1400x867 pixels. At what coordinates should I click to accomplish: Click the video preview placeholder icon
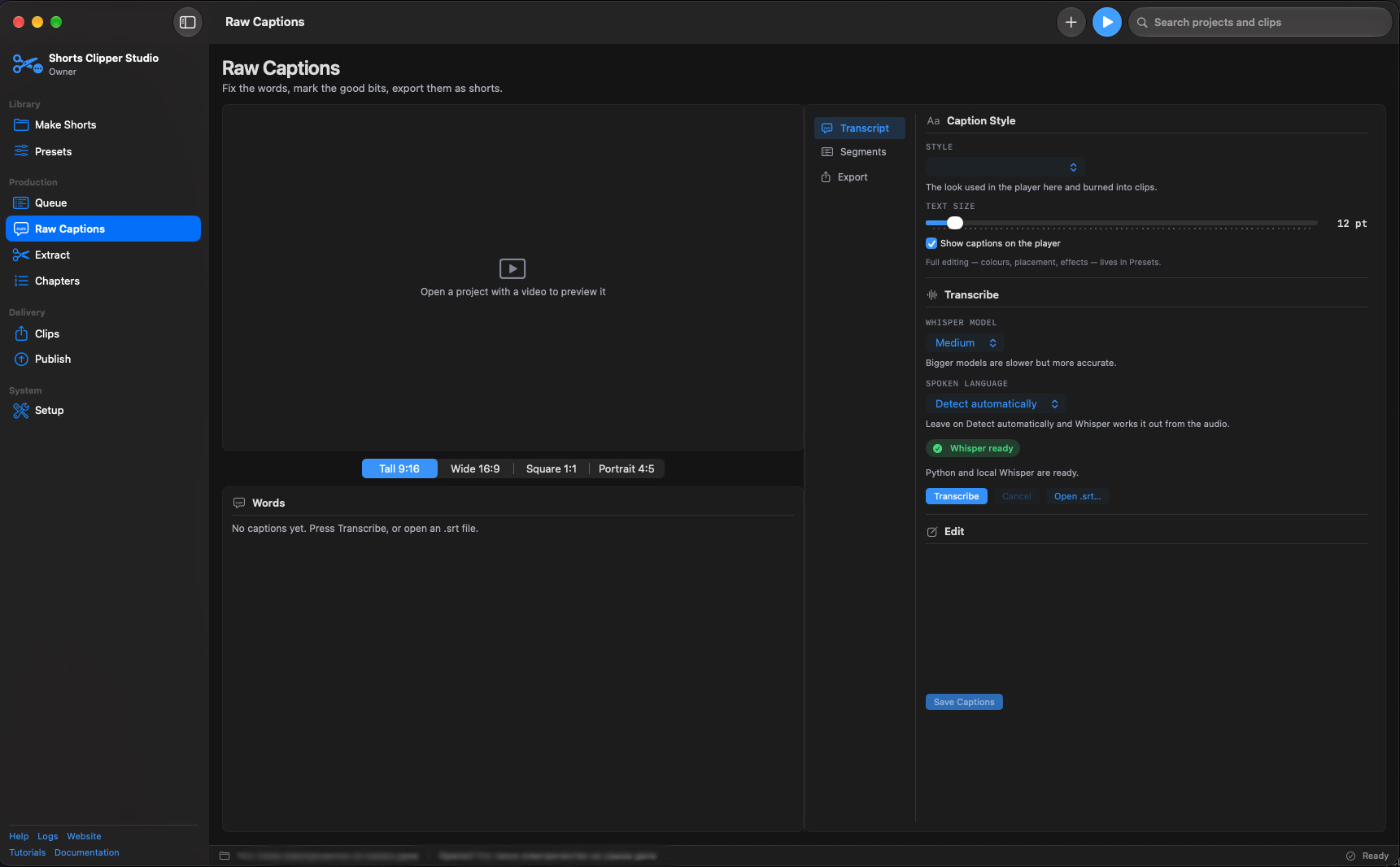[x=512, y=268]
